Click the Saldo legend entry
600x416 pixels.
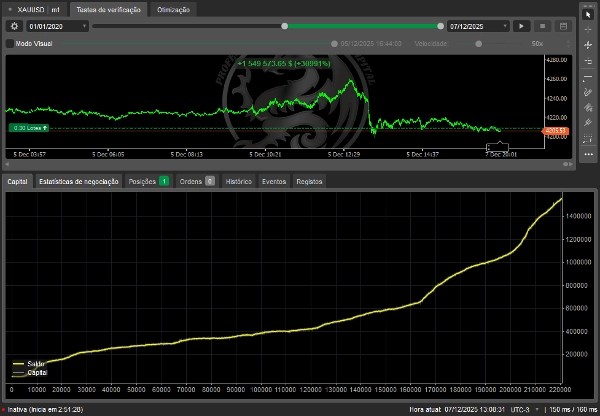point(29,364)
